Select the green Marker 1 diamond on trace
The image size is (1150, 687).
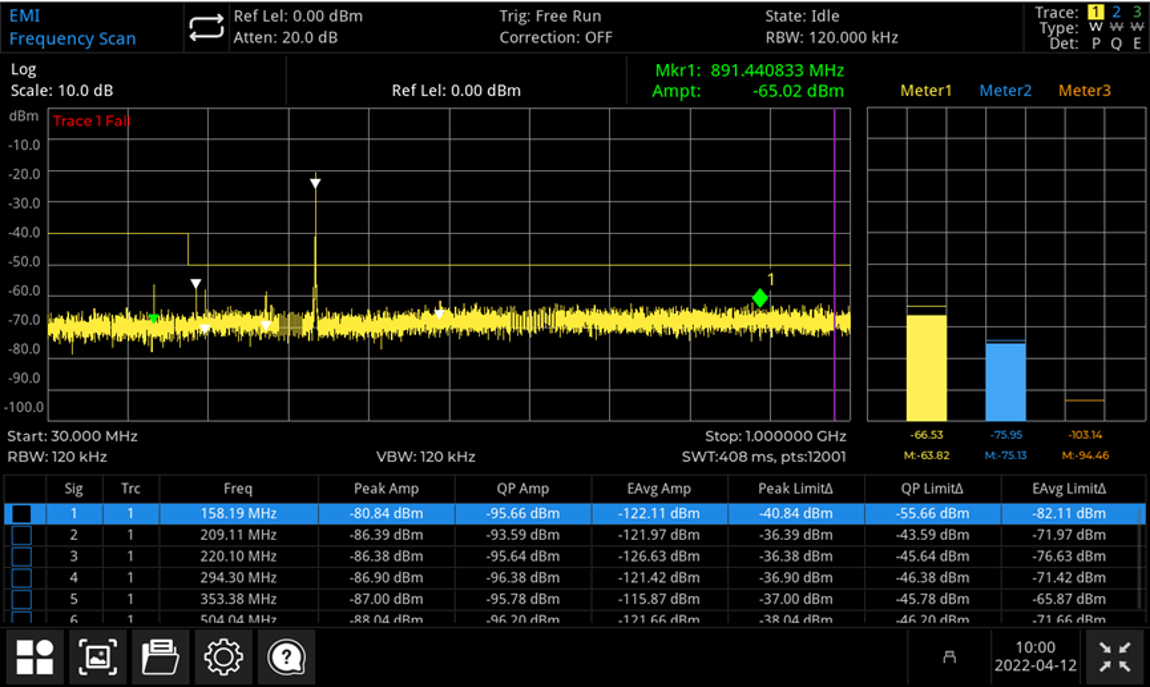point(760,296)
